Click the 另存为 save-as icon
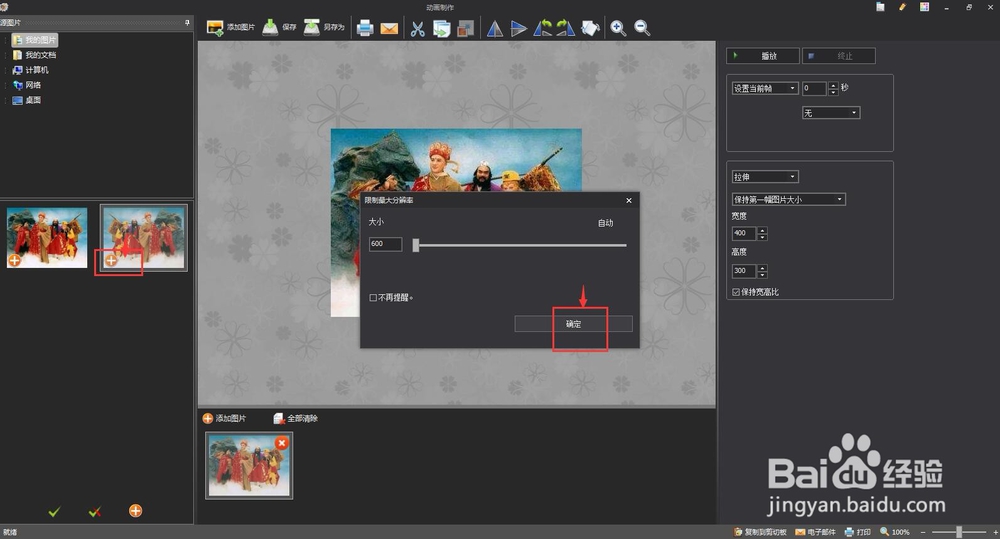 point(311,27)
